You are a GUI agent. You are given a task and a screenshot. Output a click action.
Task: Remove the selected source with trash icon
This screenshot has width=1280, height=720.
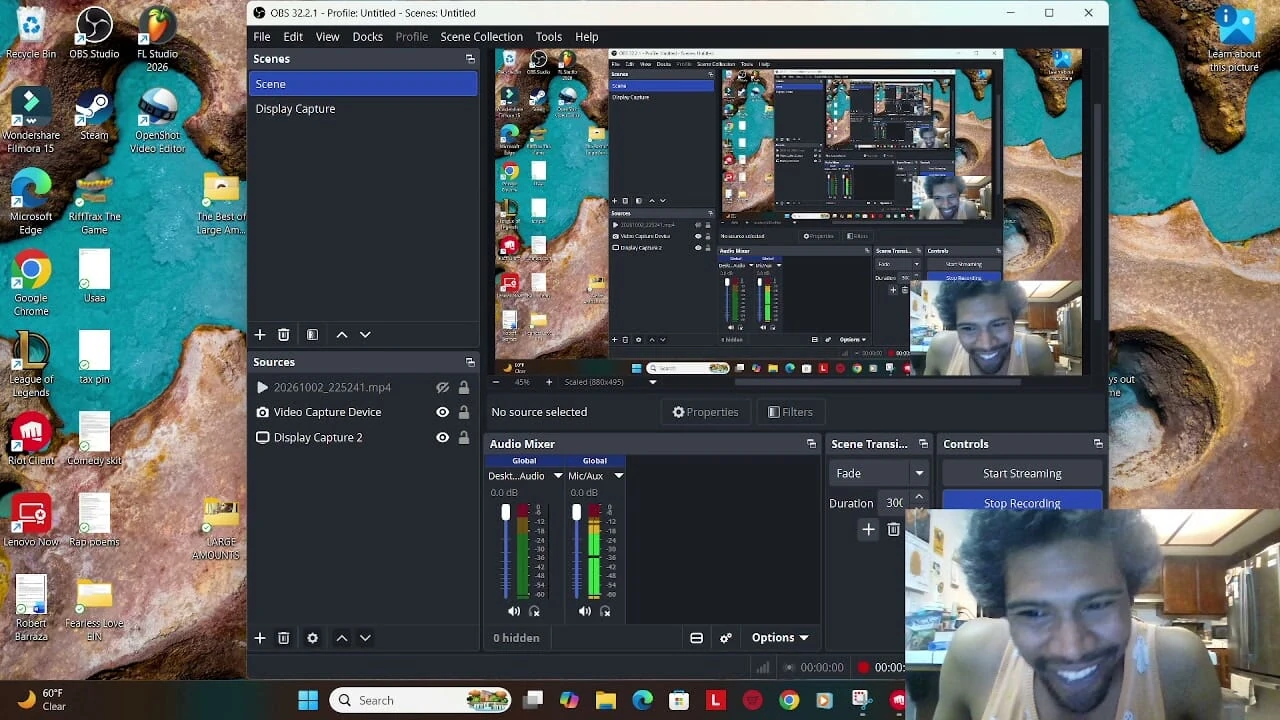coord(284,638)
